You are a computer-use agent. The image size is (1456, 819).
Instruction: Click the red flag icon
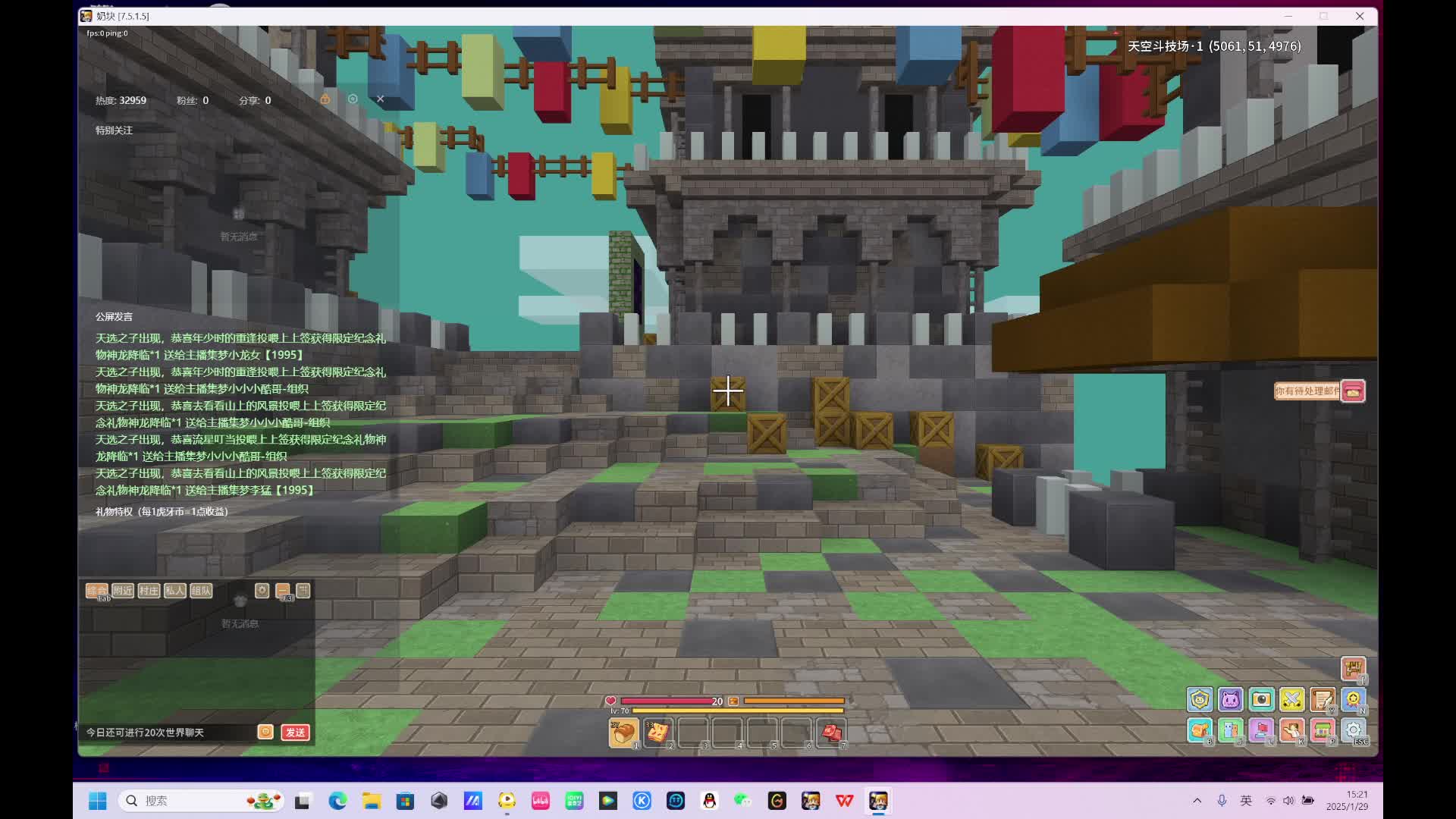tap(1262, 730)
